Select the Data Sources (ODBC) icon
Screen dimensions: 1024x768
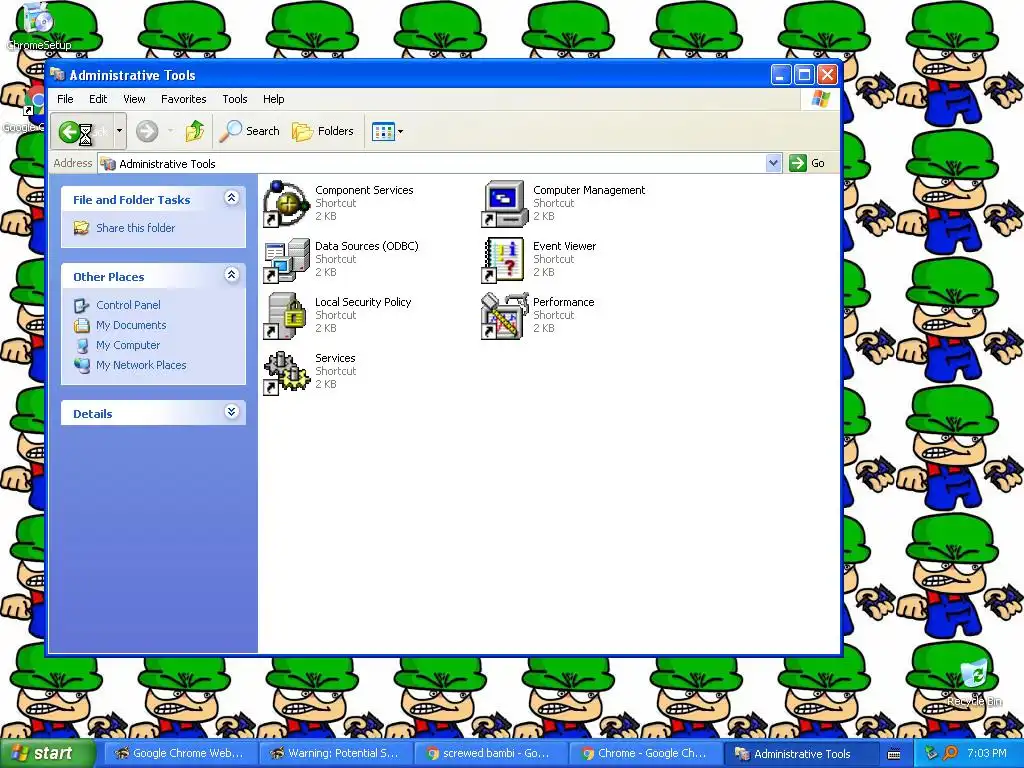pos(286,260)
